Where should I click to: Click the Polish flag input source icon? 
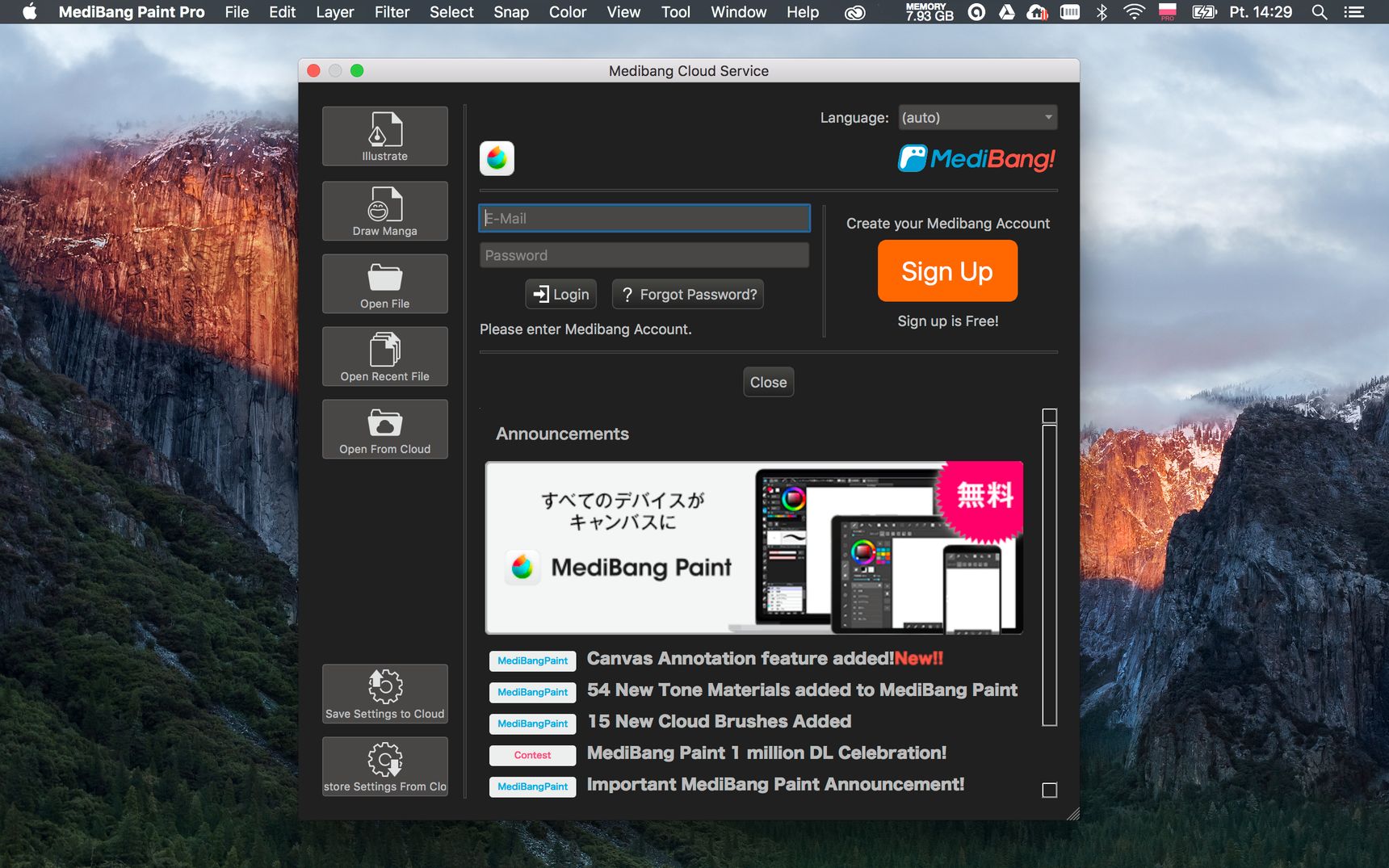[1167, 12]
